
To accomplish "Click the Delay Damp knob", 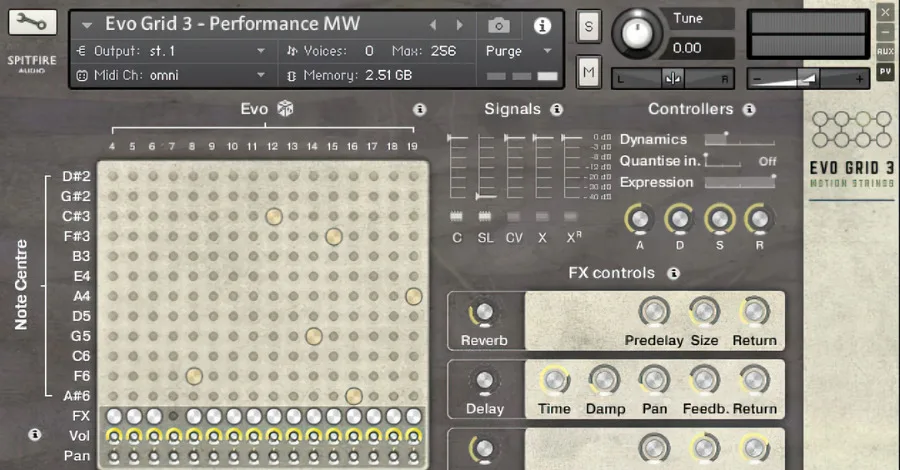I will (604, 380).
